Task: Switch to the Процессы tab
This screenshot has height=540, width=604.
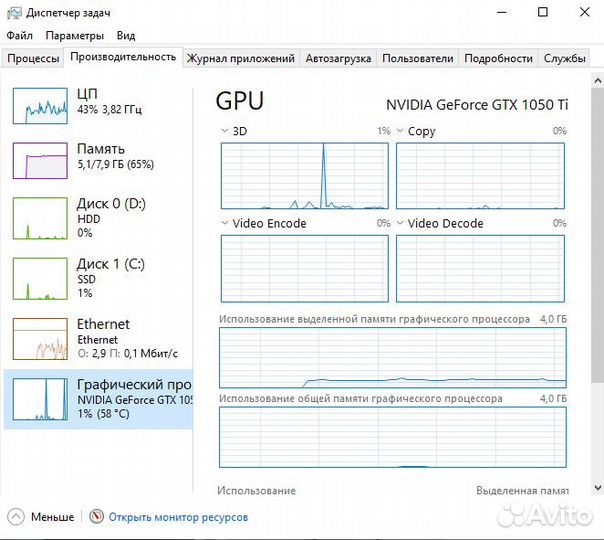Action: pyautogui.click(x=33, y=58)
